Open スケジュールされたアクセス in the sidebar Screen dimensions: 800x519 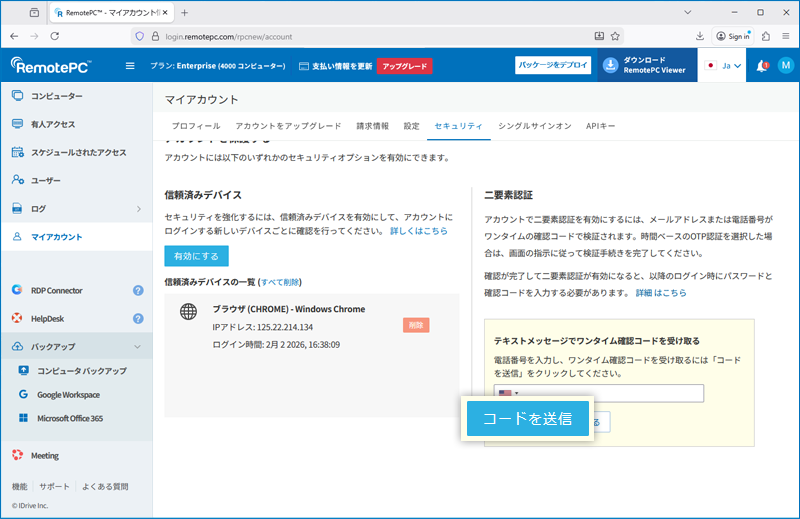tap(77, 152)
